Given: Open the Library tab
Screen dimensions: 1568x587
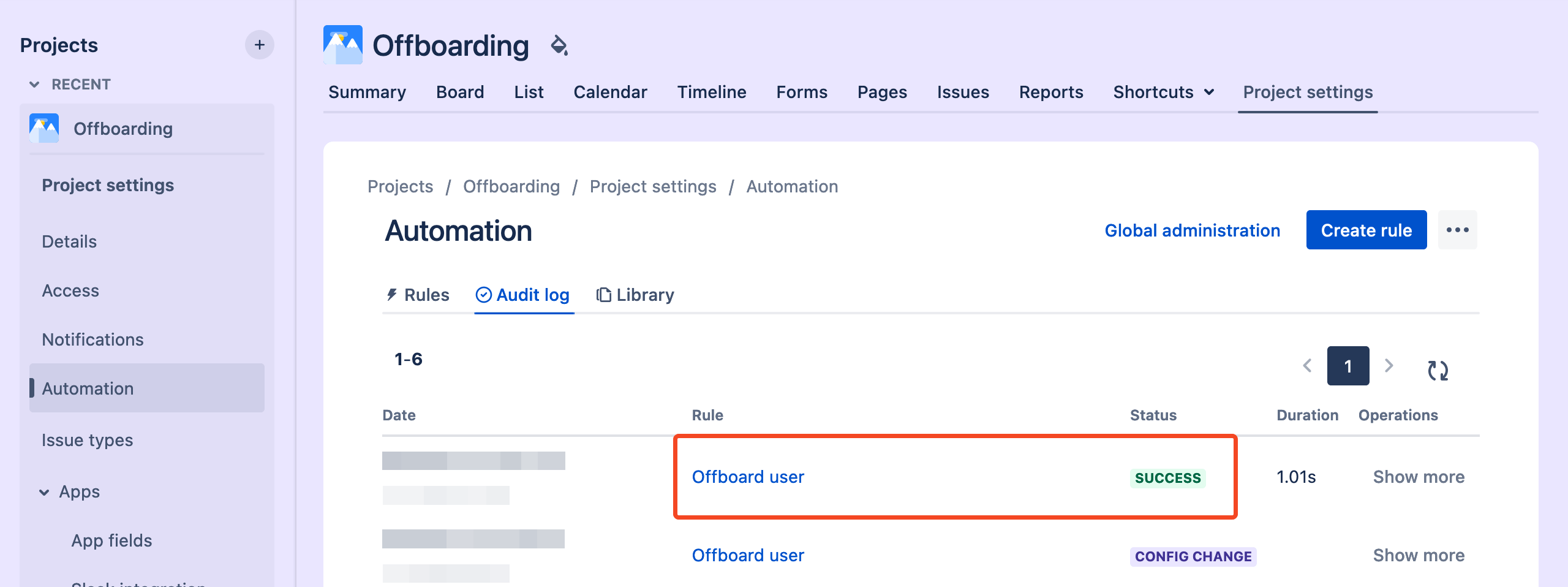Looking at the screenshot, I should pyautogui.click(x=635, y=295).
